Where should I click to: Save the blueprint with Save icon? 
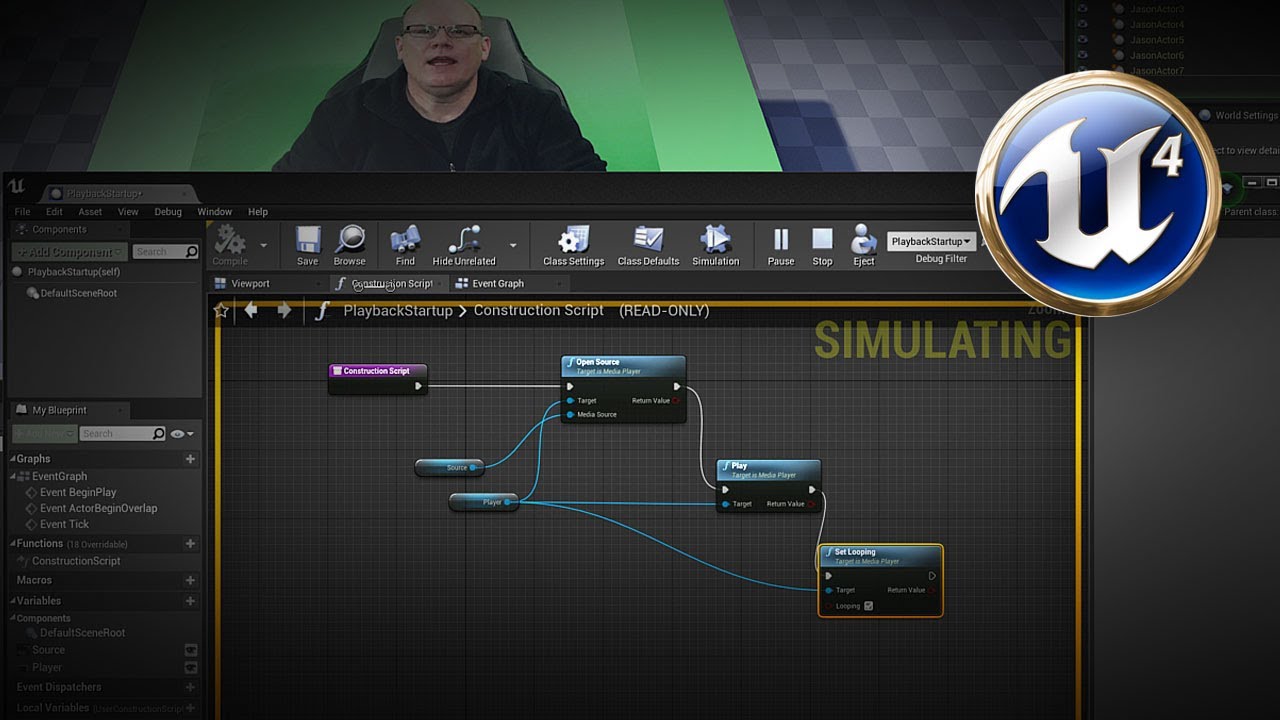[308, 240]
